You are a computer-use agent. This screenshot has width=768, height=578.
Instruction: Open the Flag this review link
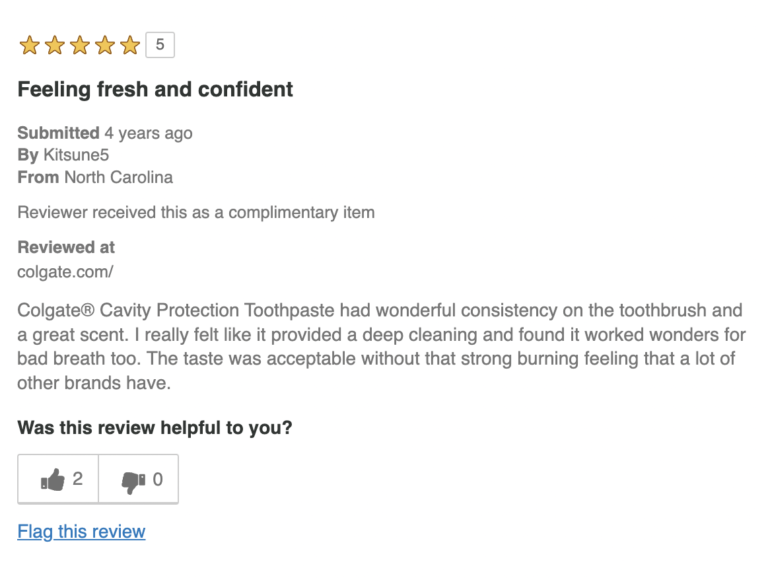pos(81,531)
